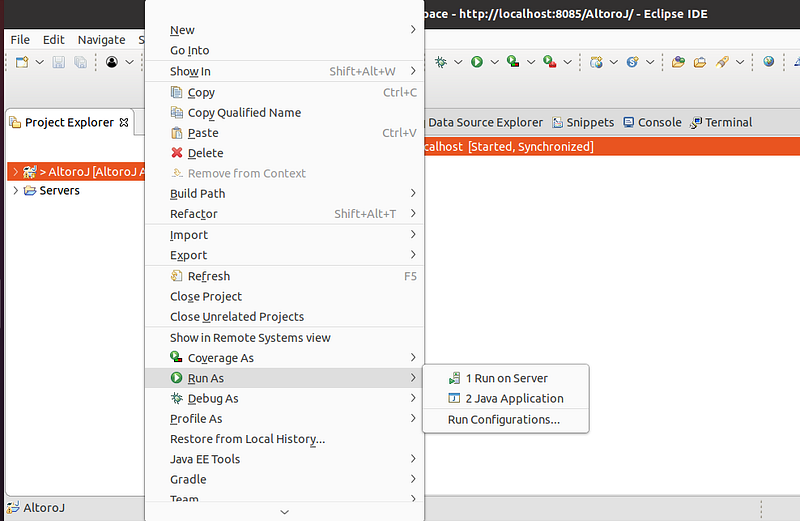Select Refresh in the context menu

click(x=208, y=276)
